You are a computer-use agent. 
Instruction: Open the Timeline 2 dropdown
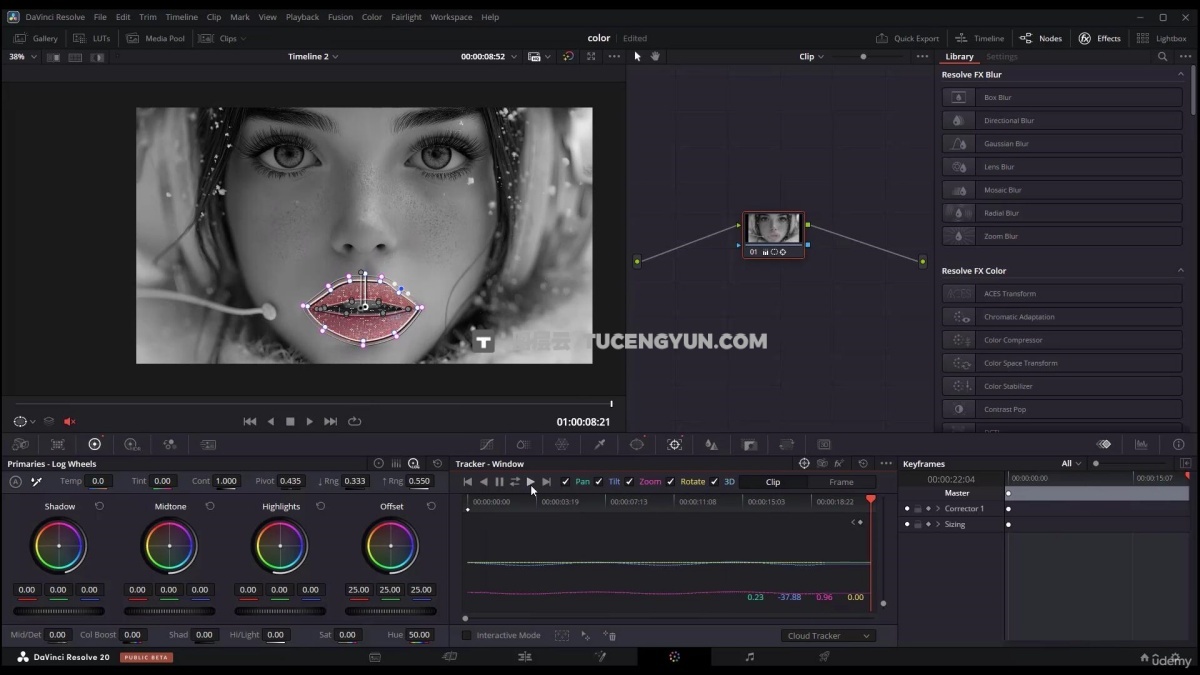[x=313, y=57]
